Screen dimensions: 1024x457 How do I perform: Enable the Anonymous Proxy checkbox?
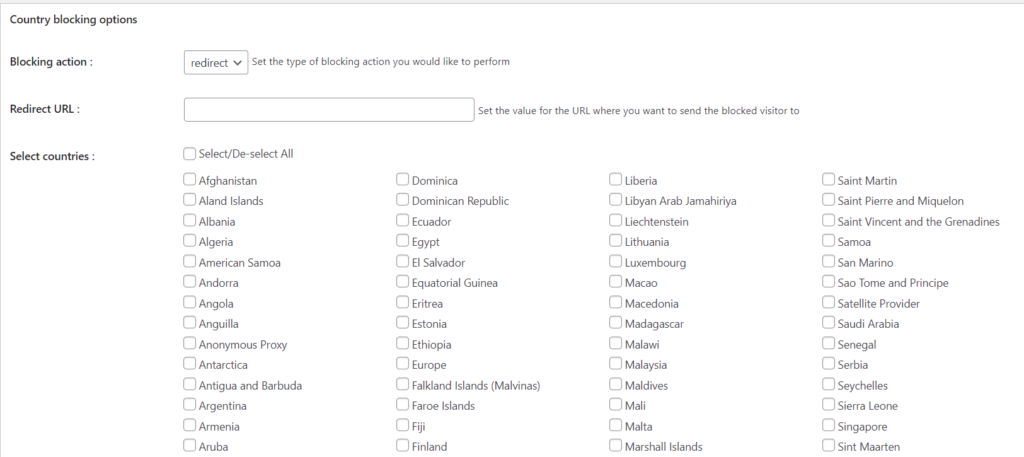190,344
